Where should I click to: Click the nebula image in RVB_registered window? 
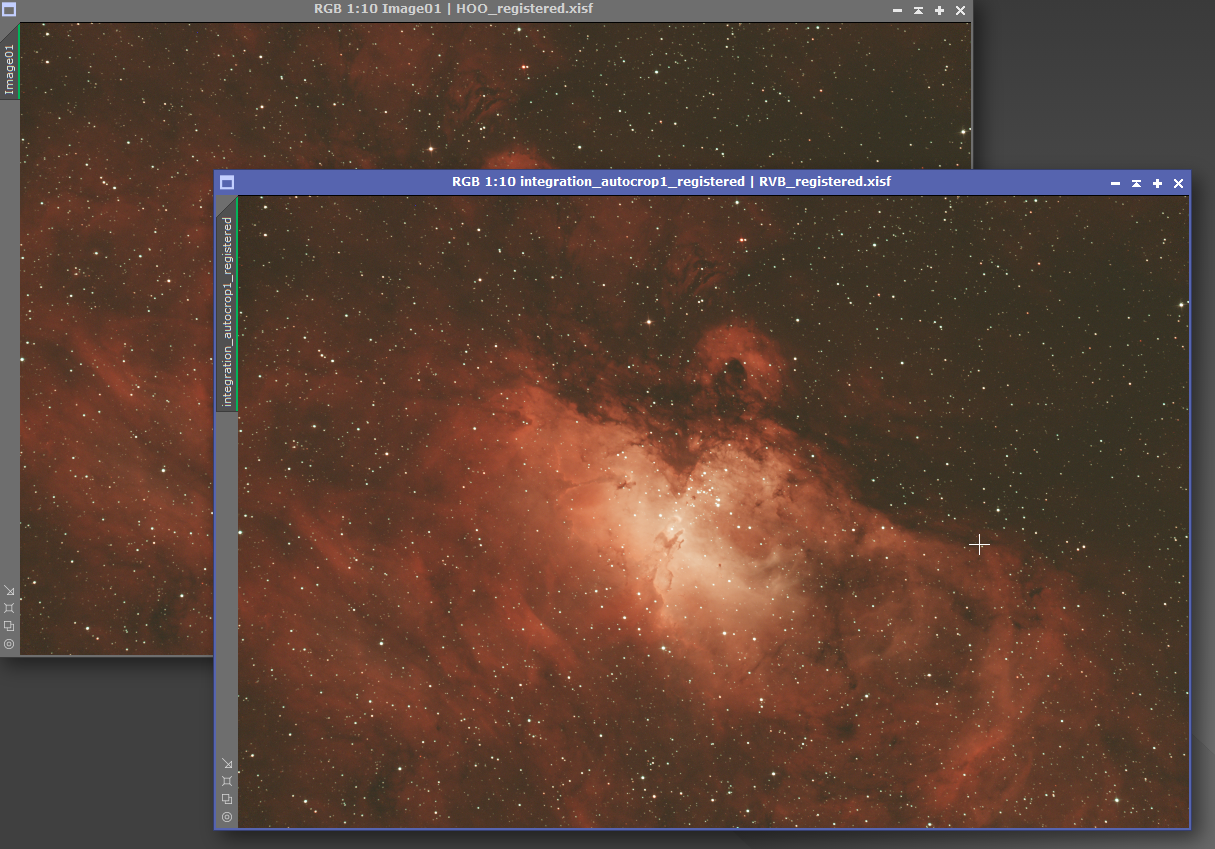tap(713, 511)
